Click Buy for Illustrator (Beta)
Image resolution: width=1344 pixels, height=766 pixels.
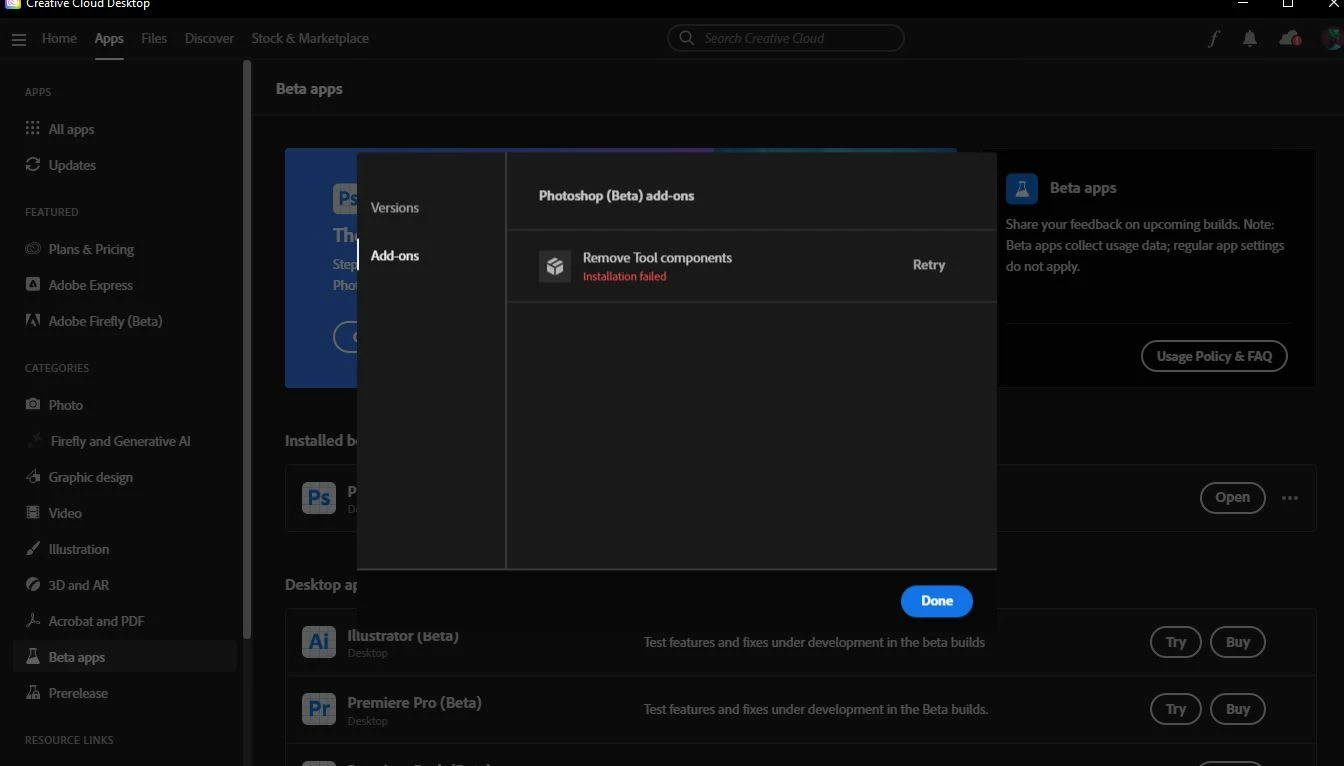click(1238, 642)
